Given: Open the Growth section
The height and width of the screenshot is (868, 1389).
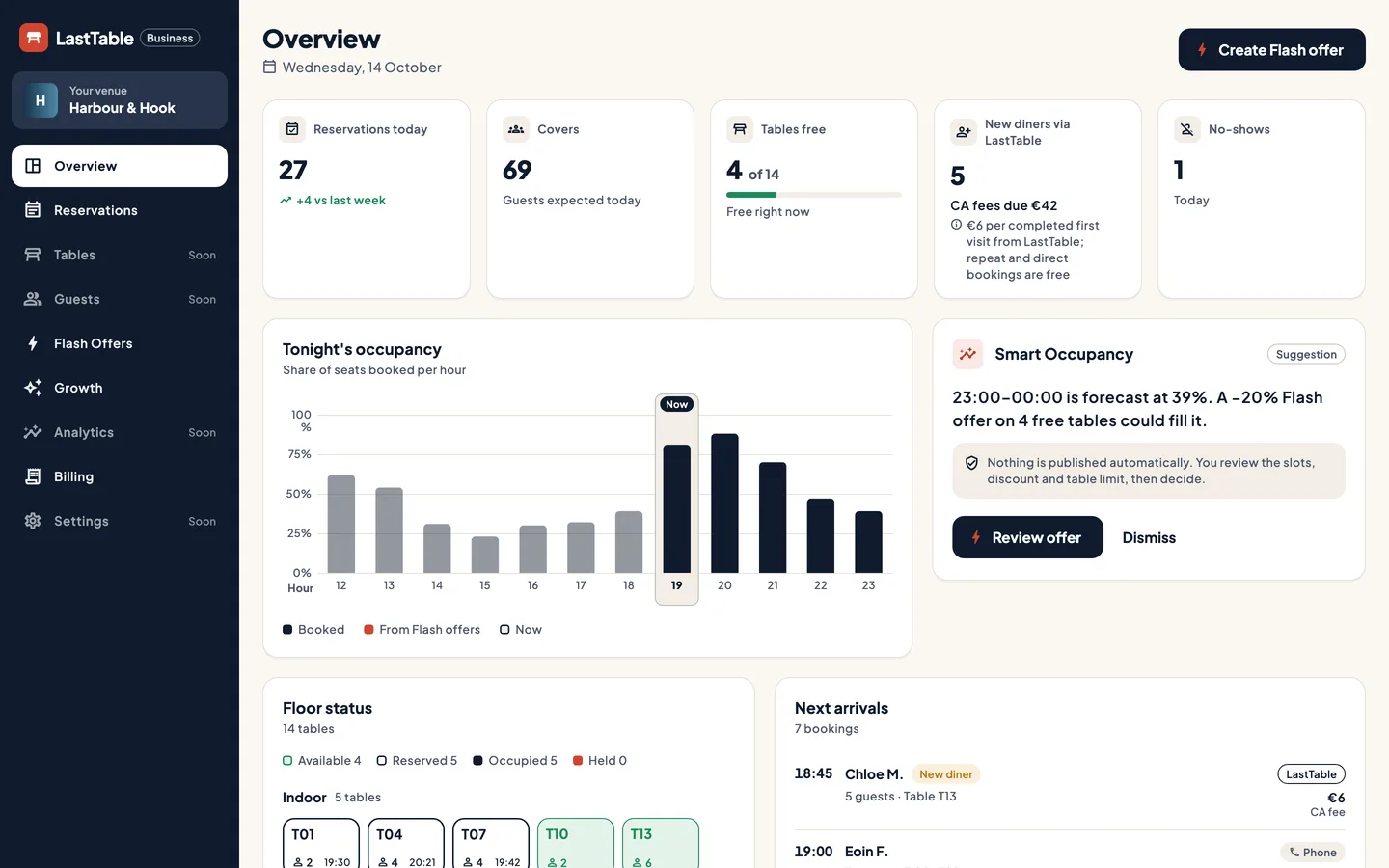Looking at the screenshot, I should point(120,388).
